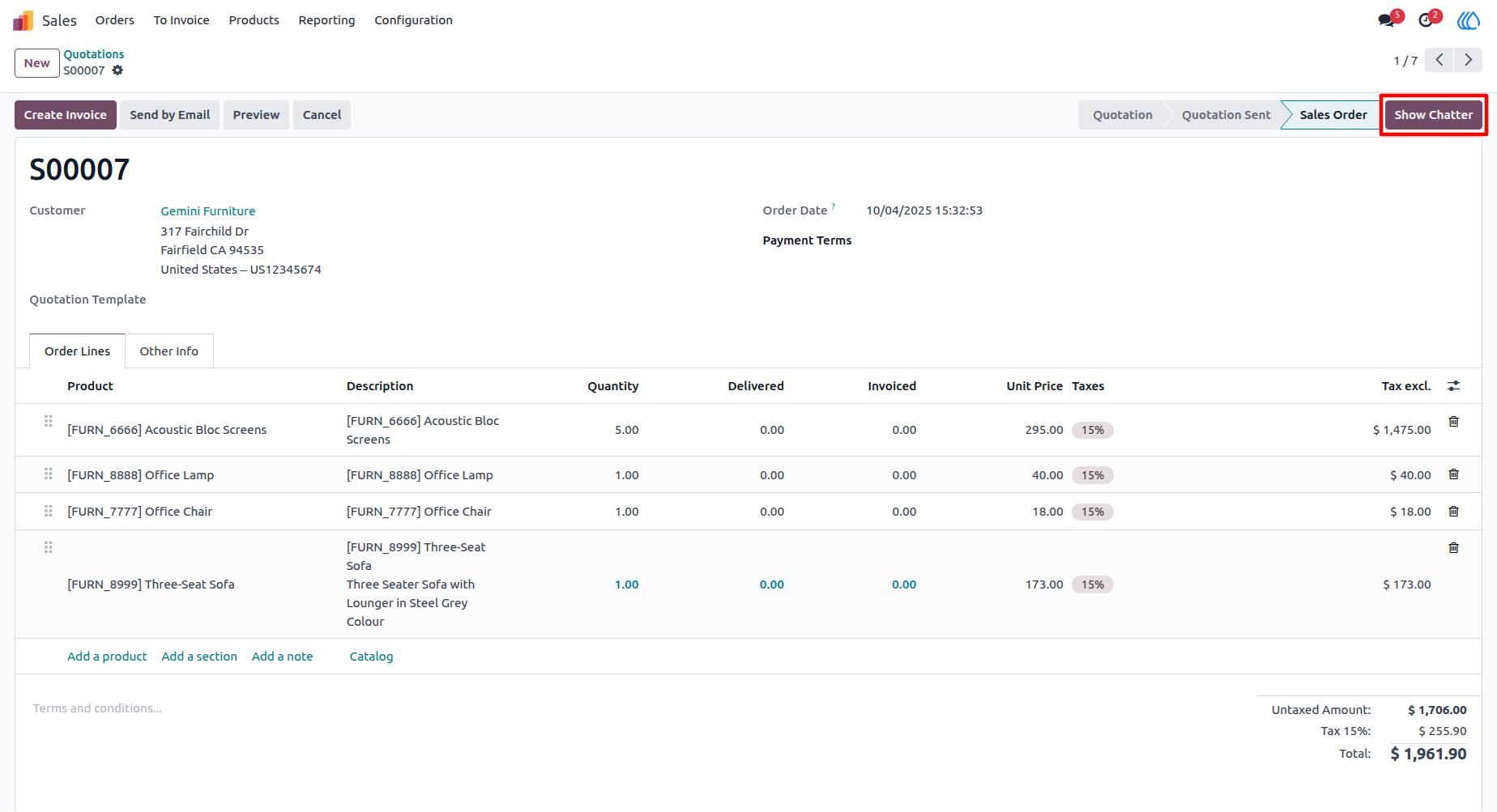The width and height of the screenshot is (1497, 812).
Task: Open the activities clock icon
Action: click(x=1426, y=20)
